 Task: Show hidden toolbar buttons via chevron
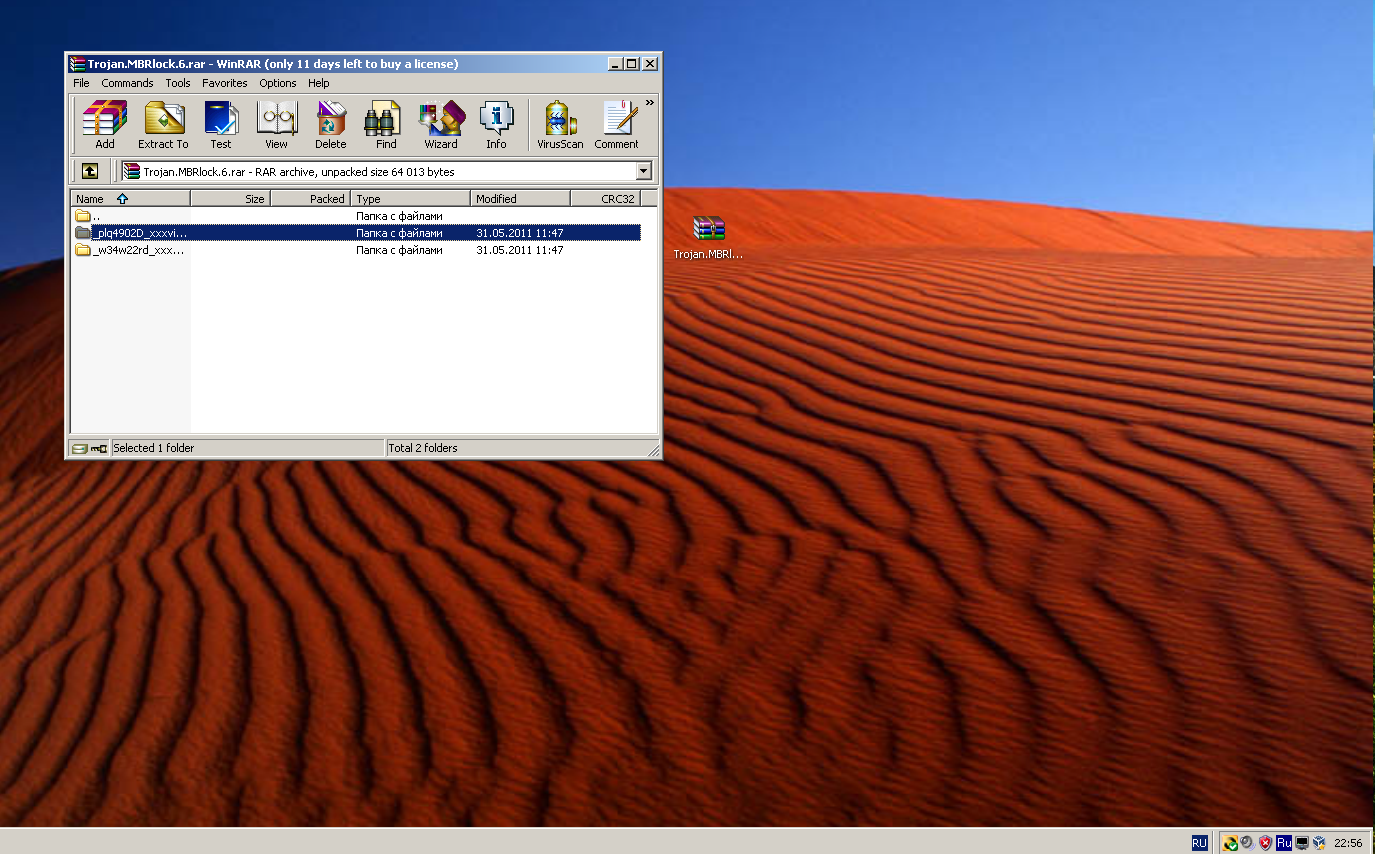[x=649, y=102]
